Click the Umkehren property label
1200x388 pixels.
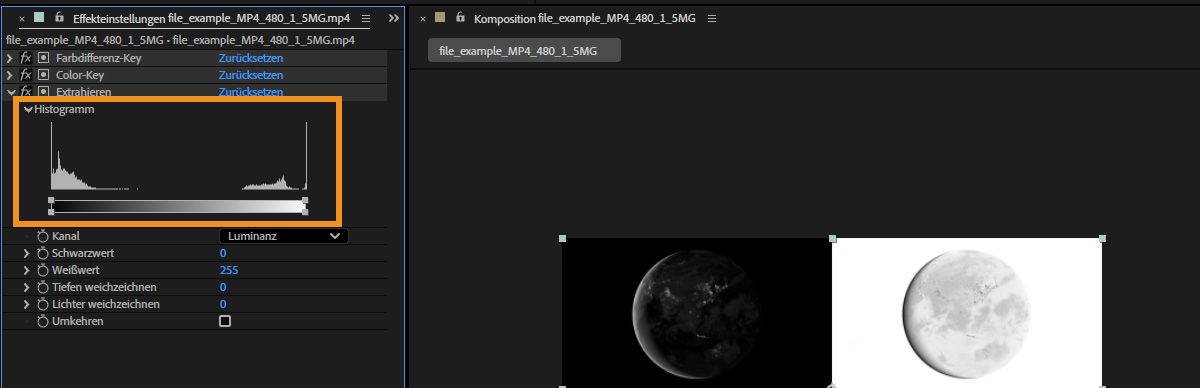(78, 321)
